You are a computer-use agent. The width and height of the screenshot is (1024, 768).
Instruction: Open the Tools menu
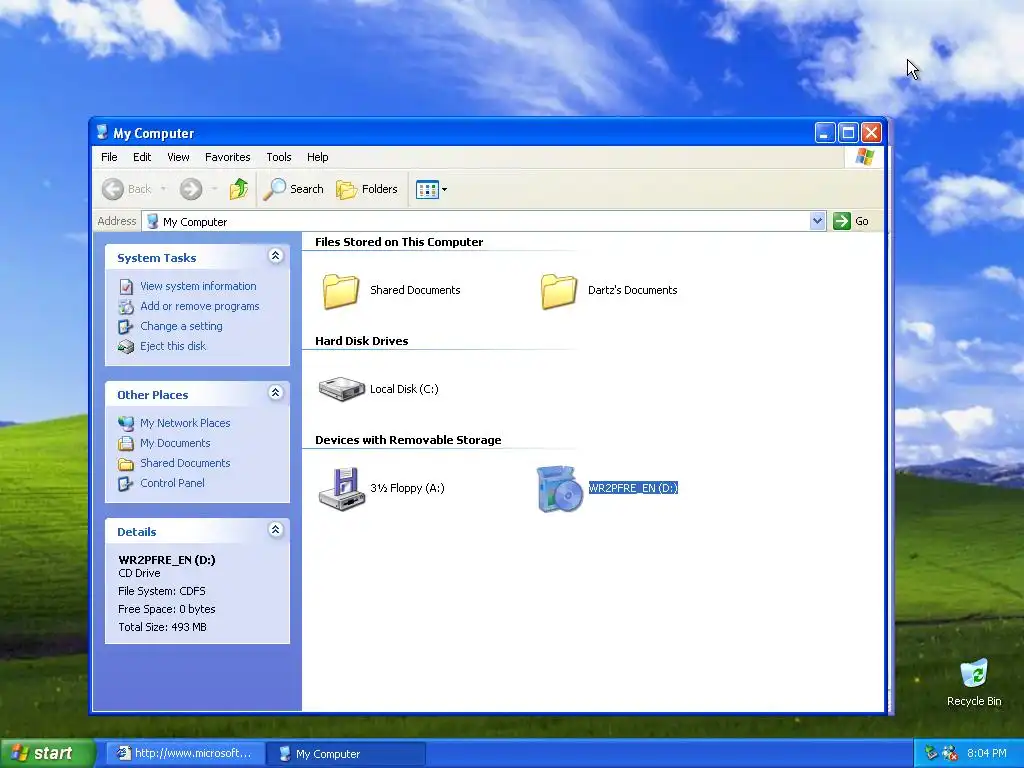[278, 157]
